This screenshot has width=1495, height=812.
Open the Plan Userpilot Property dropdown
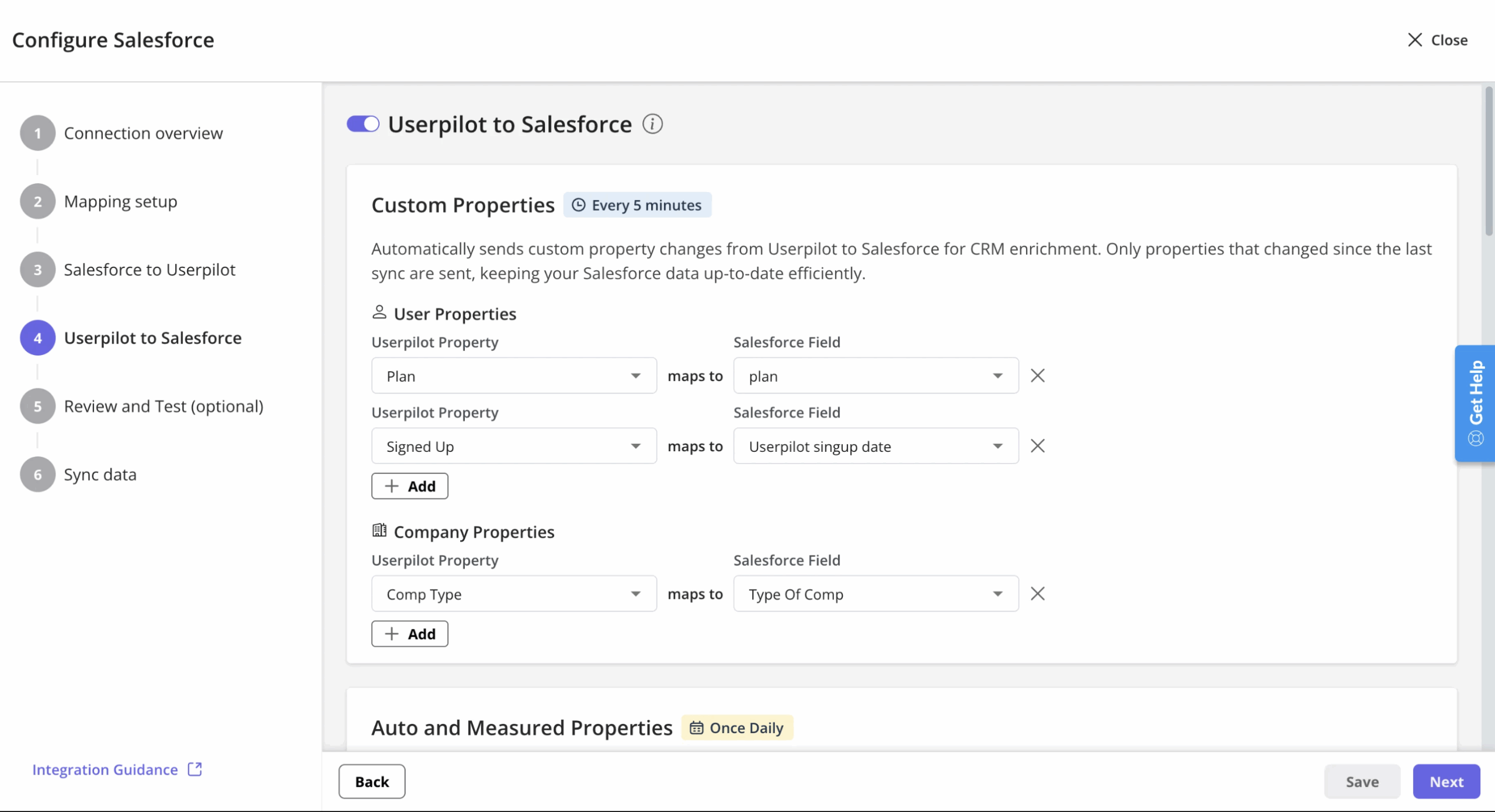(514, 376)
